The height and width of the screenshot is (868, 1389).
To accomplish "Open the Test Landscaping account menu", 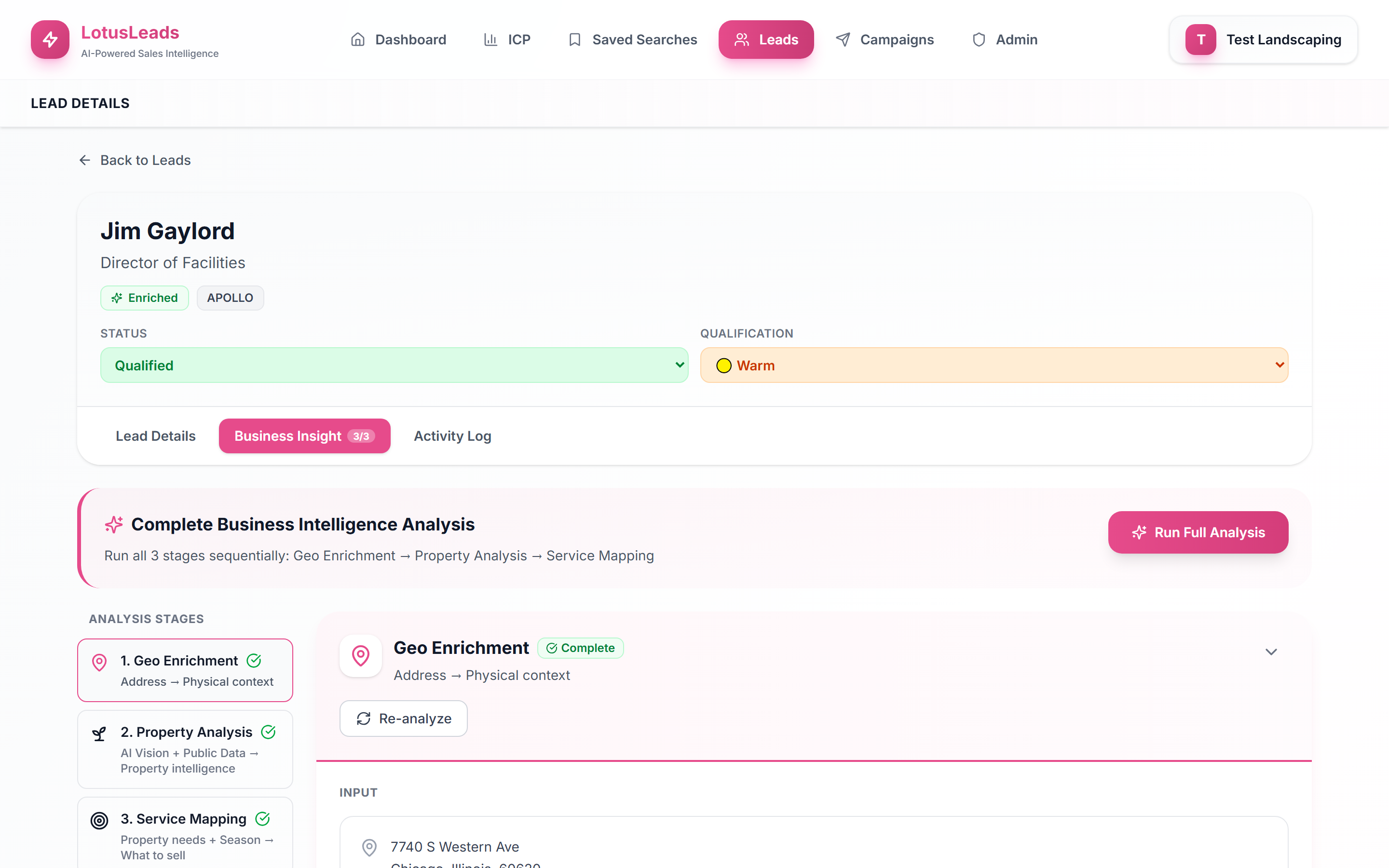I will [1263, 40].
